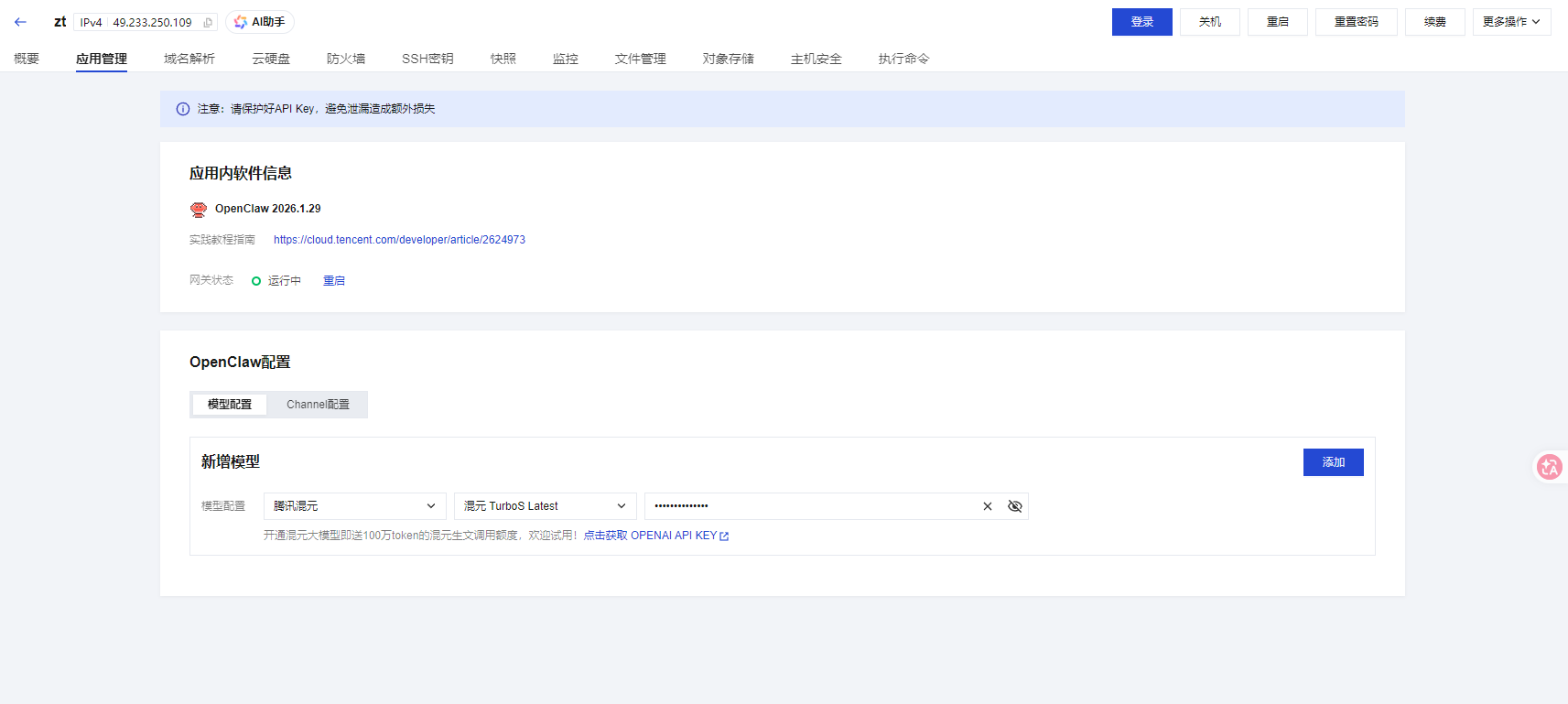Click the 点击获取 OPENAI API KEY link

click(656, 536)
